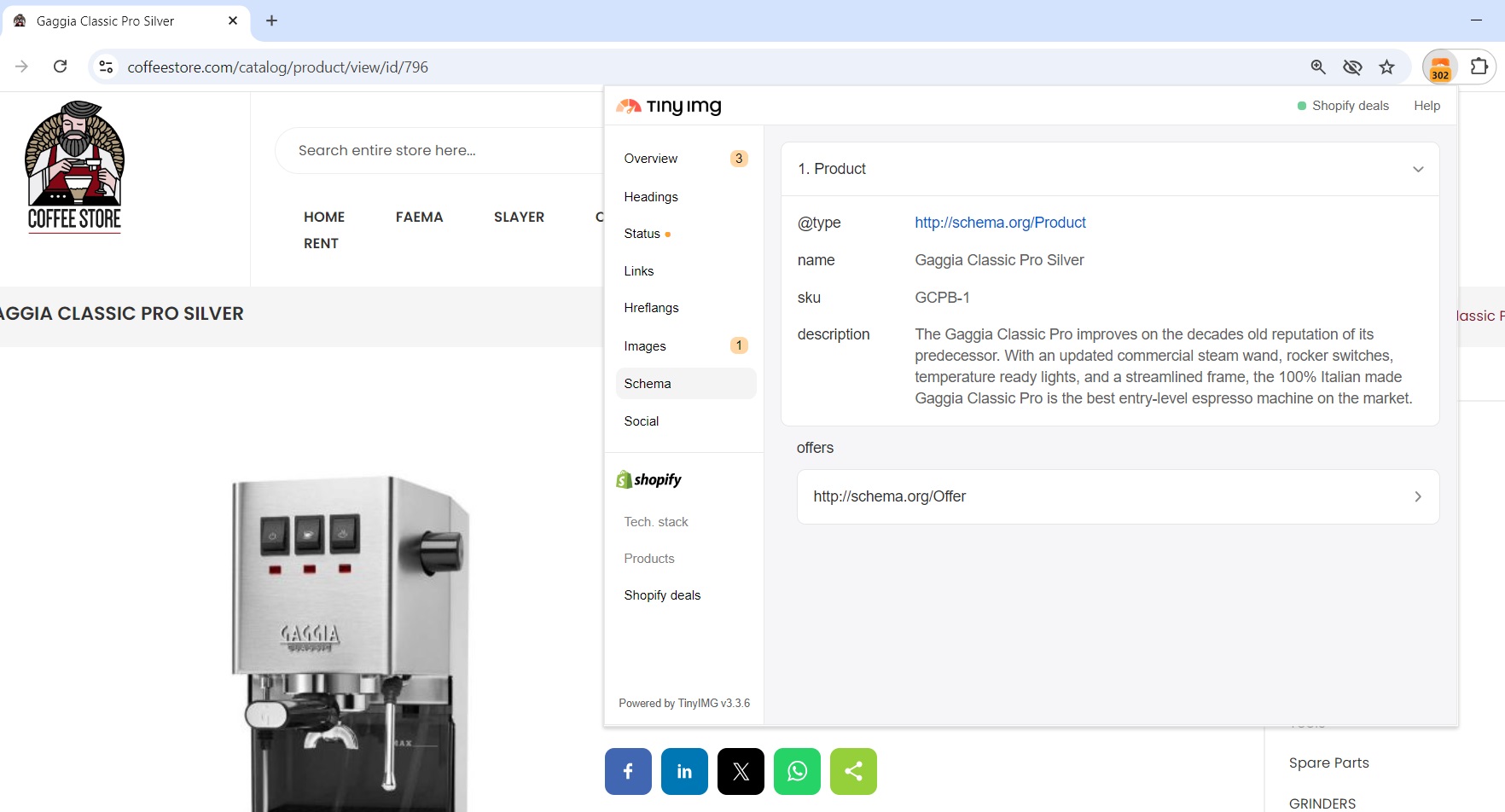Open the TinyIMG extension icon in the toolbar
1505x812 pixels.
tap(1439, 67)
